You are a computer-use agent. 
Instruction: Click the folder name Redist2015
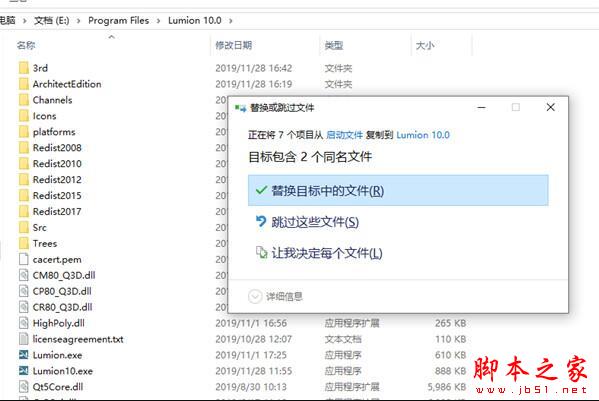point(57,196)
